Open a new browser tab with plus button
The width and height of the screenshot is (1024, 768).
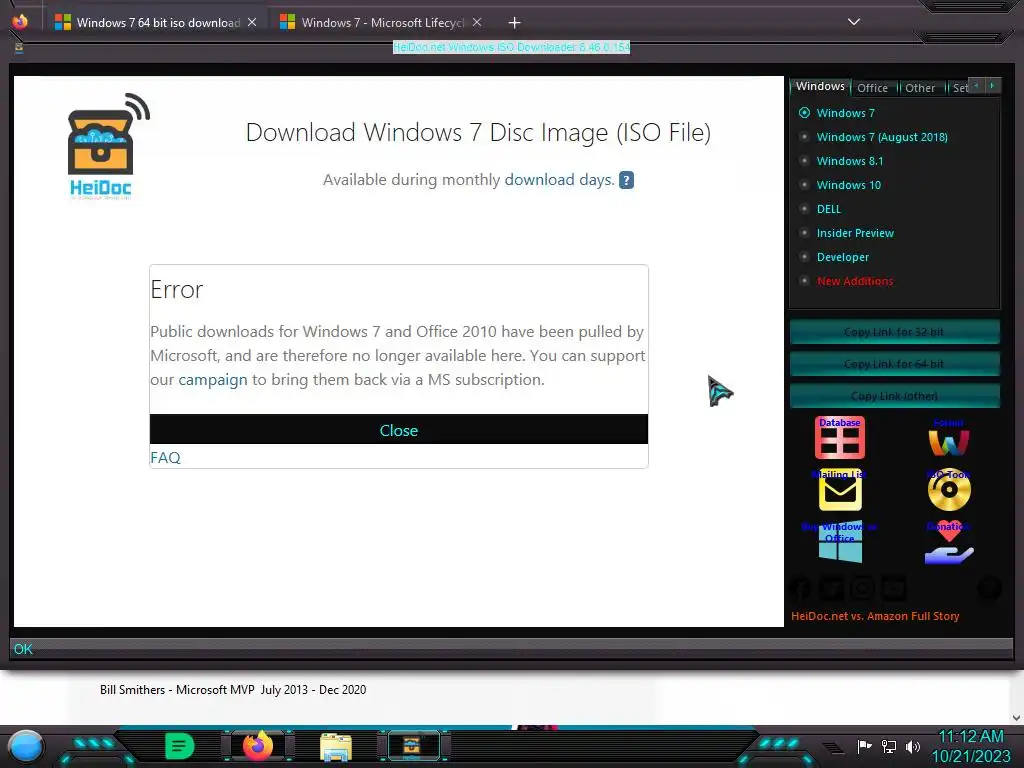click(515, 23)
